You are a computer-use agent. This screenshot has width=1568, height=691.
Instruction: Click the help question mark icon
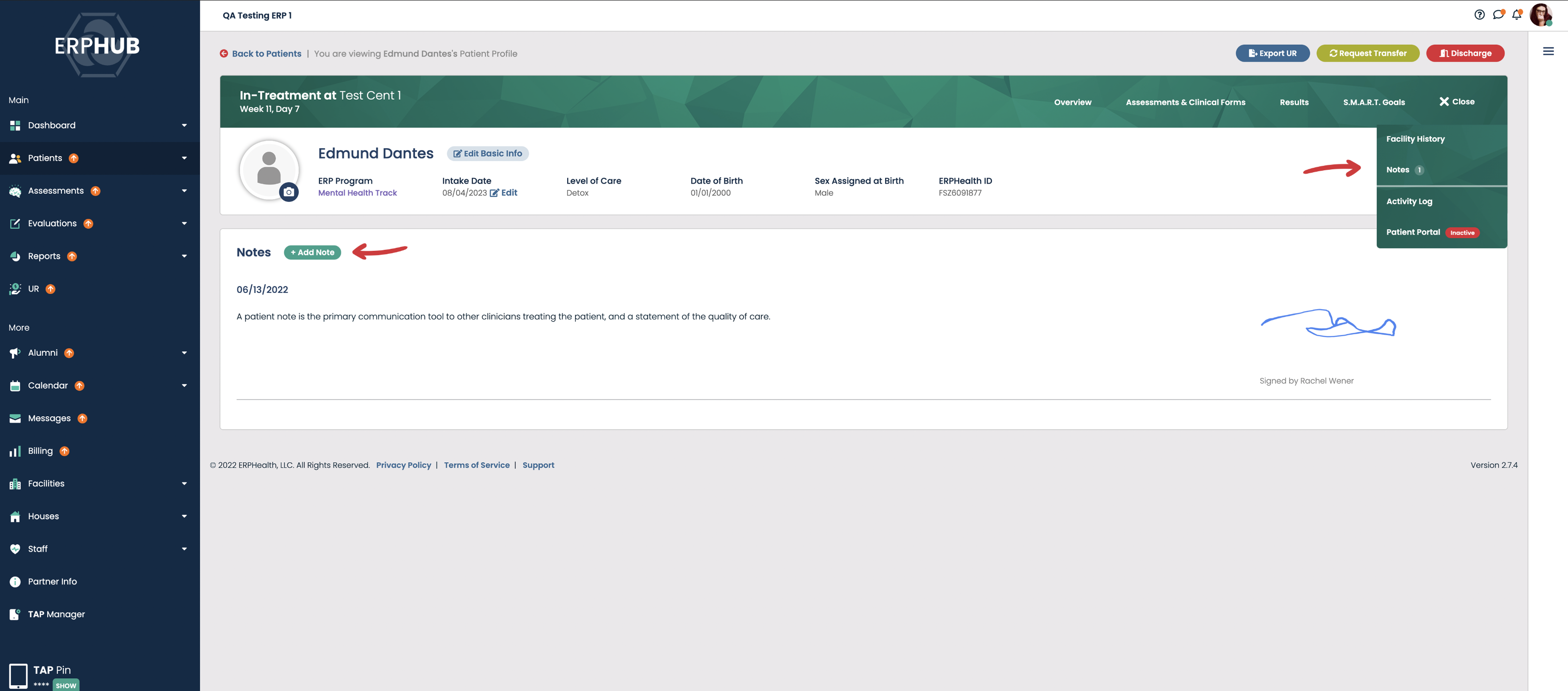(x=1479, y=15)
